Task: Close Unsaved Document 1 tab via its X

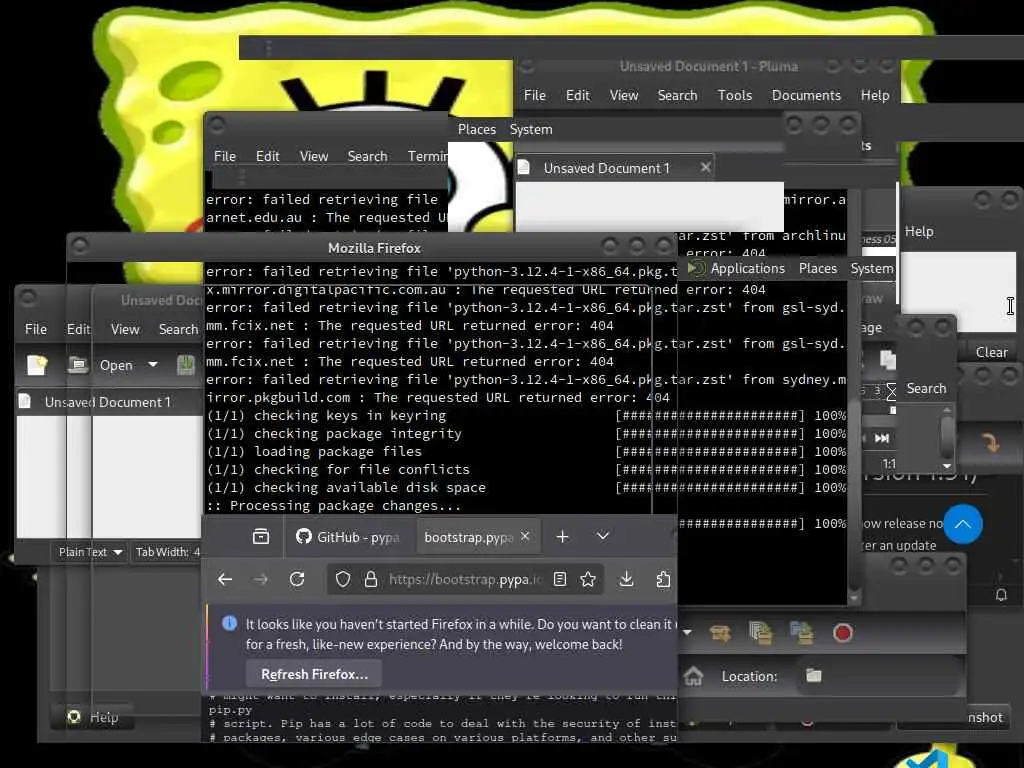Action: click(705, 167)
